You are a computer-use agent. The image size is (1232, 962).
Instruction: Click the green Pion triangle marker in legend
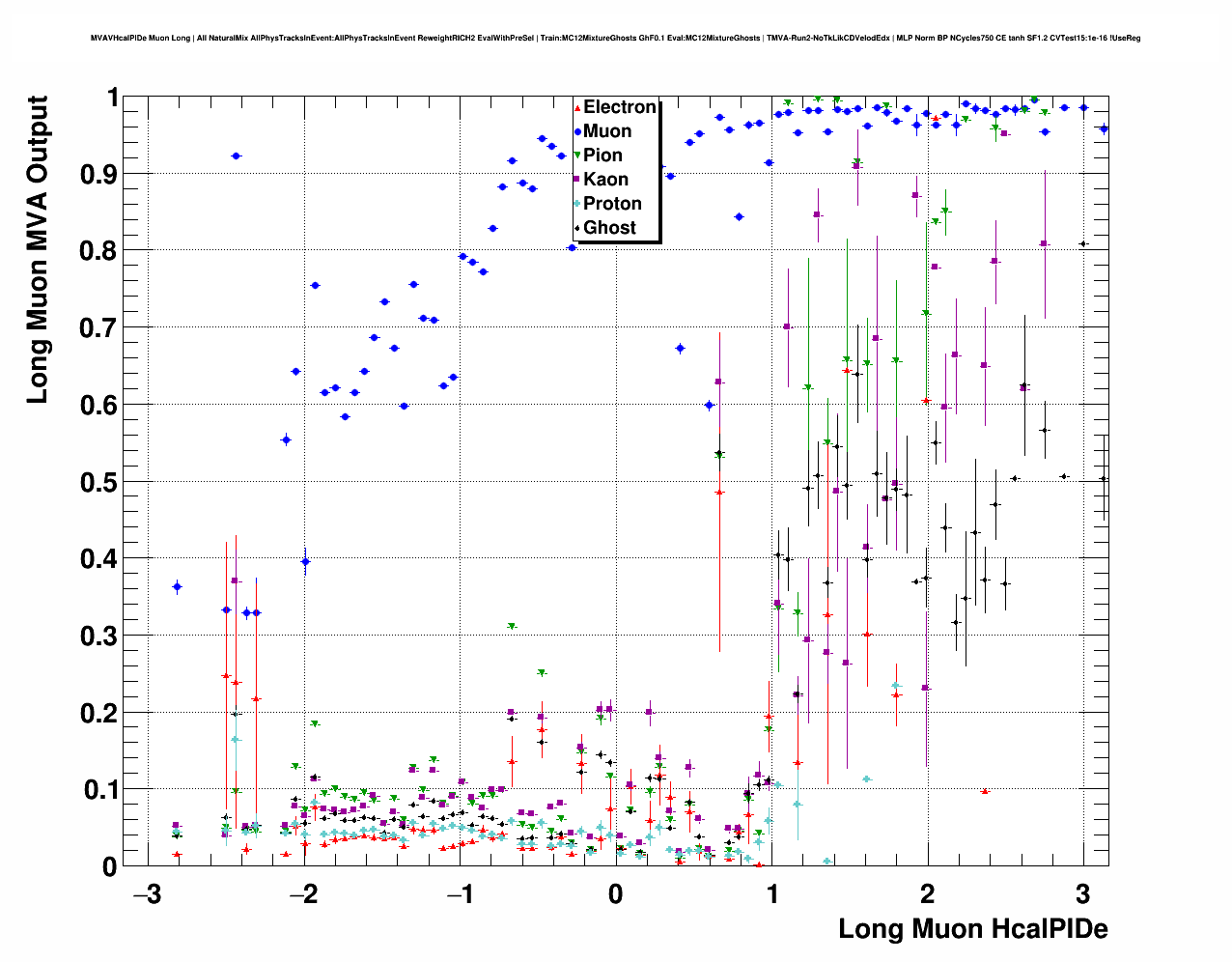pyautogui.click(x=577, y=156)
